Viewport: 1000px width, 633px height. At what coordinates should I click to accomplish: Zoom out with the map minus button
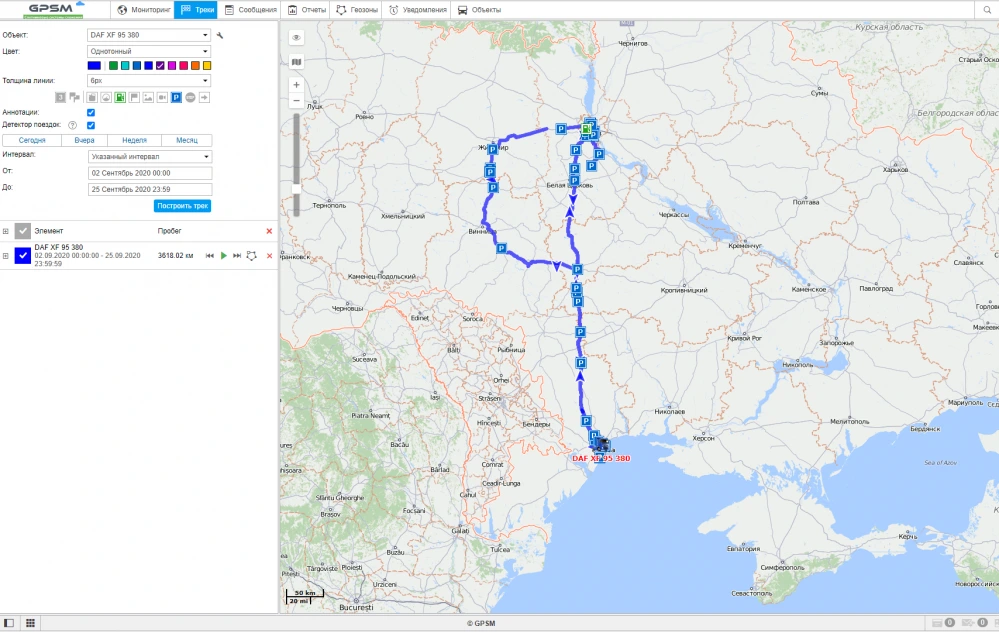[x=297, y=101]
